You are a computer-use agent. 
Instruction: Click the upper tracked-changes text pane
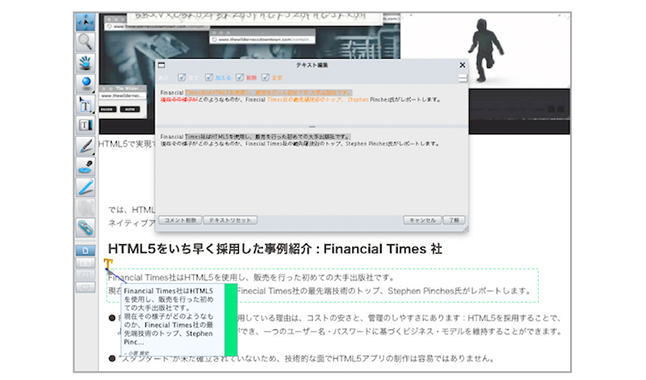tap(311, 105)
